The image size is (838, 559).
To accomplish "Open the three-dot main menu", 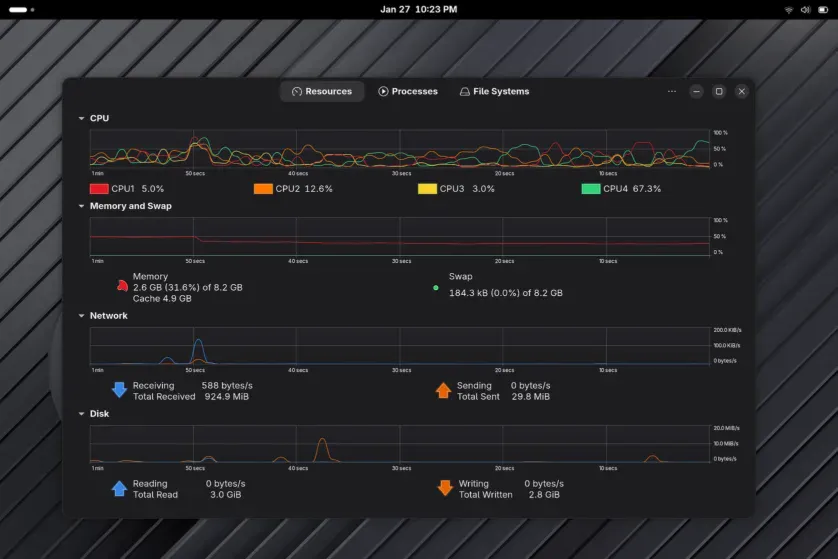I will click(x=671, y=91).
